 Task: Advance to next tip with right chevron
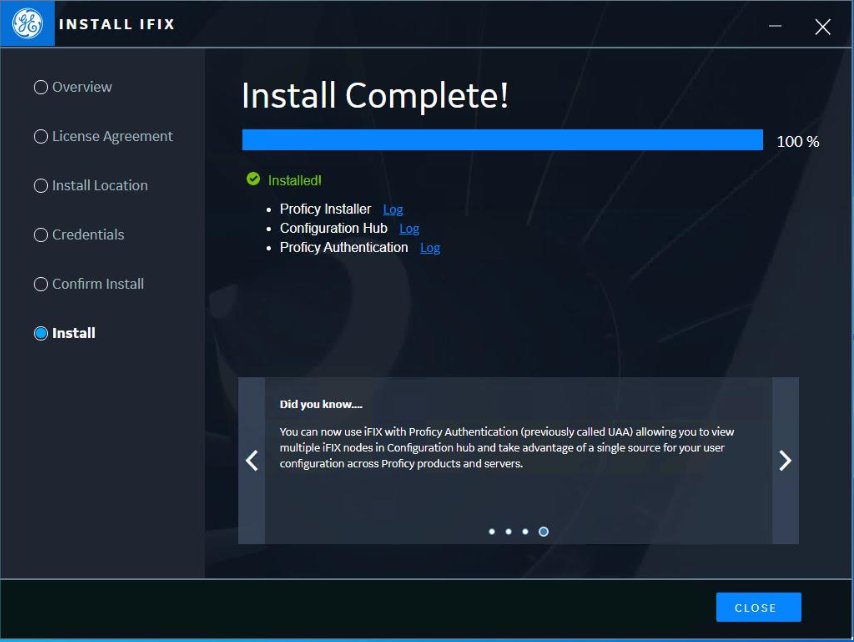785,461
